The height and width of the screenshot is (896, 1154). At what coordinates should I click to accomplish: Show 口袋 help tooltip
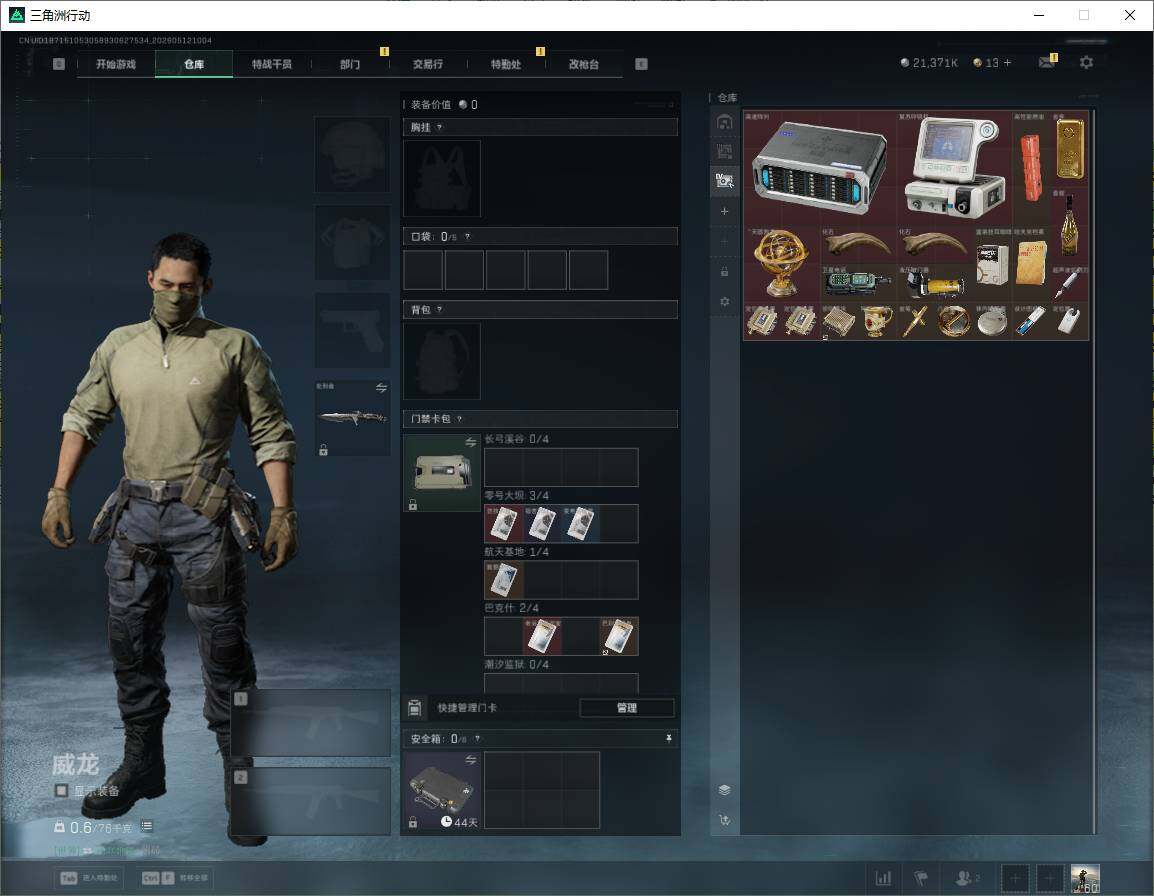coord(467,236)
